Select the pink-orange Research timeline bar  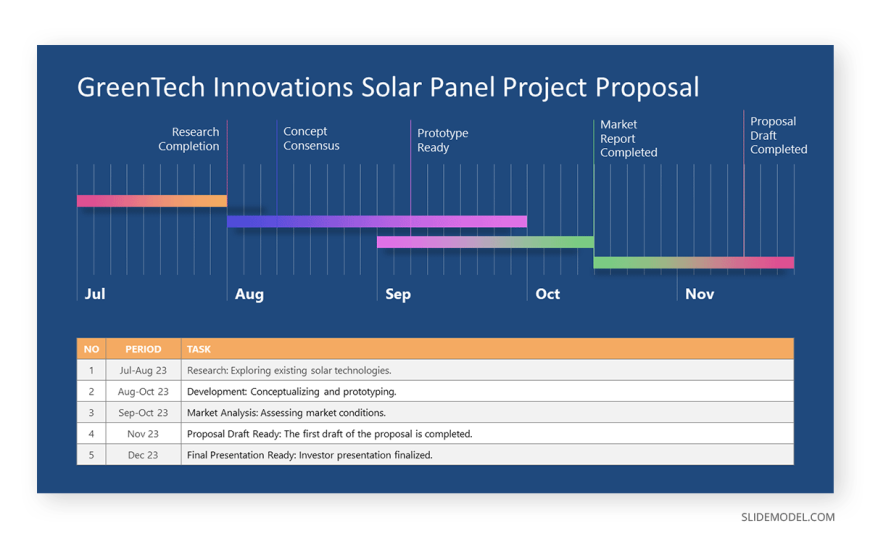[152, 201]
